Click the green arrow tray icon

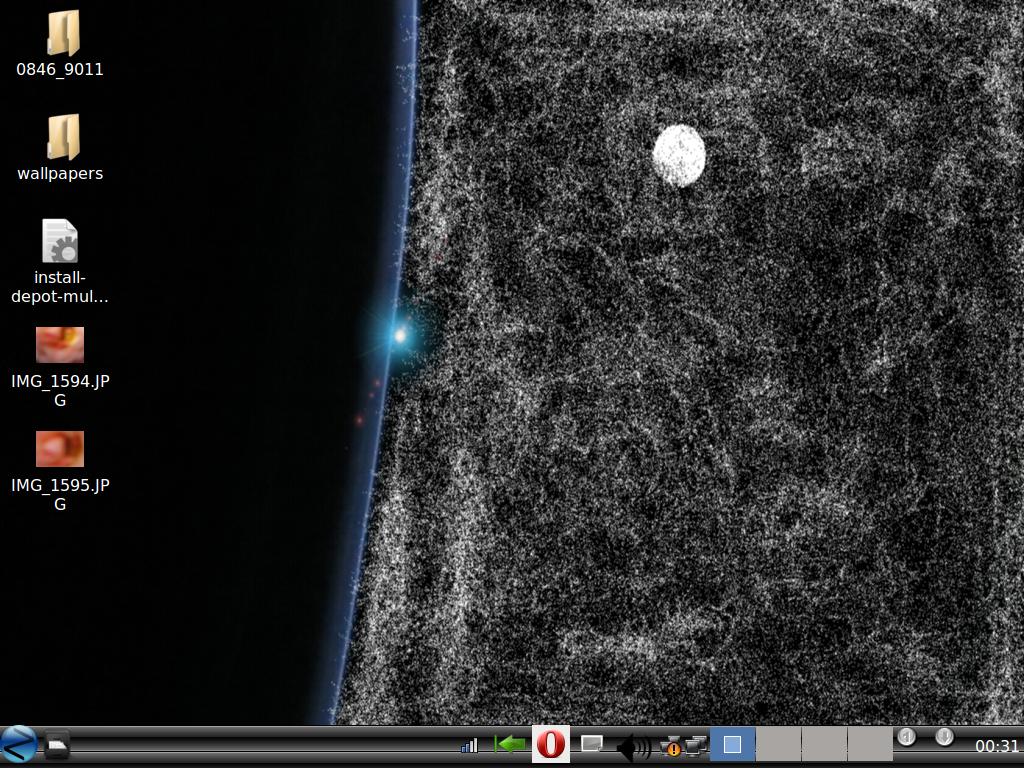[510, 745]
